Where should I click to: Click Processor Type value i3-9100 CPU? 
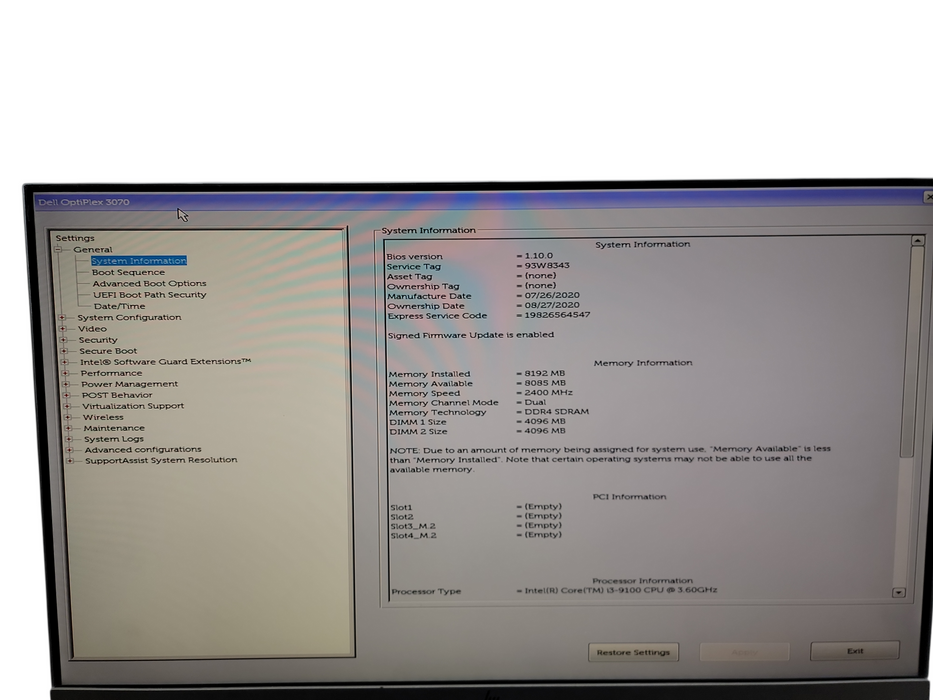point(621,590)
